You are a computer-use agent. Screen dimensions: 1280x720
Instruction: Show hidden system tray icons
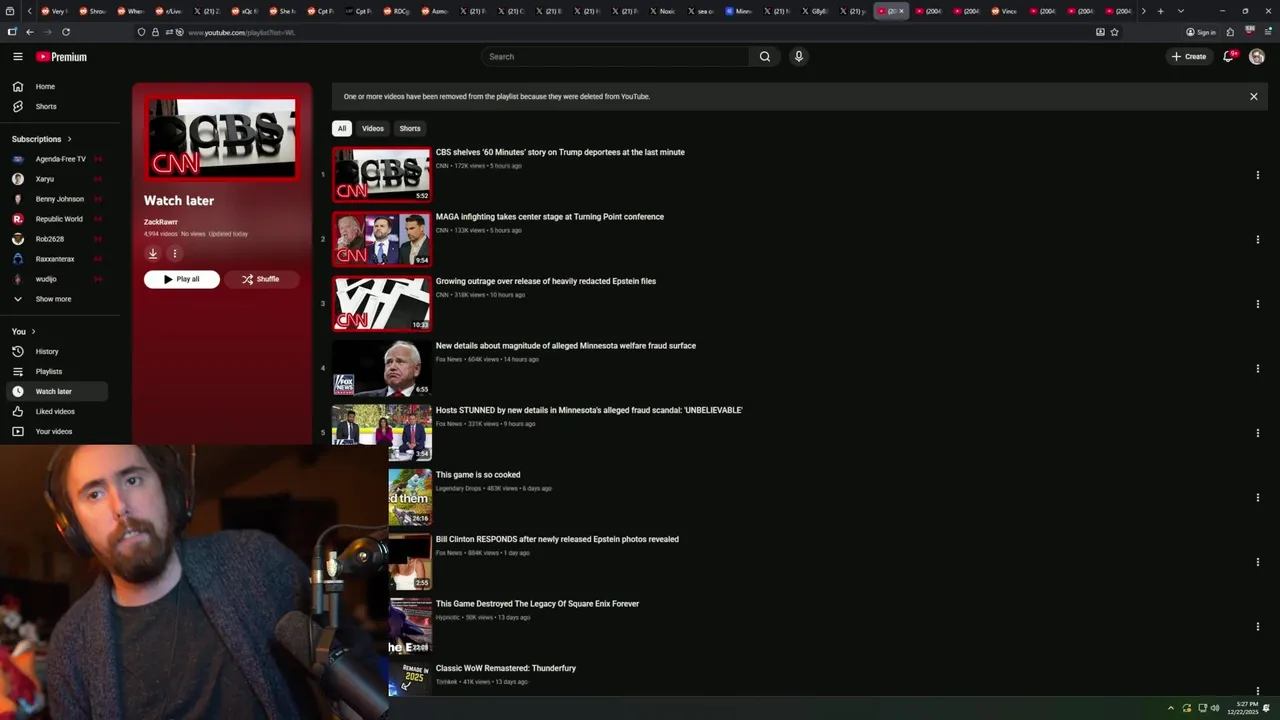[1170, 708]
